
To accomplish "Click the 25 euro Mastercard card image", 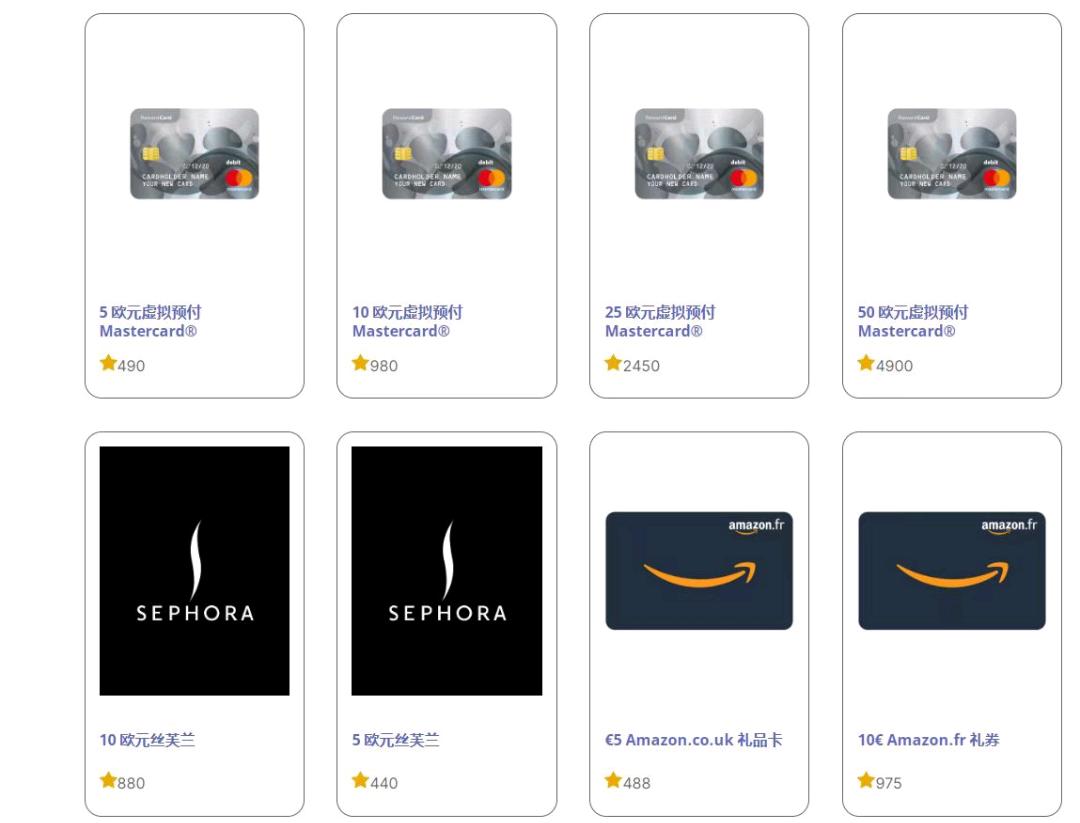I will coord(699,154).
